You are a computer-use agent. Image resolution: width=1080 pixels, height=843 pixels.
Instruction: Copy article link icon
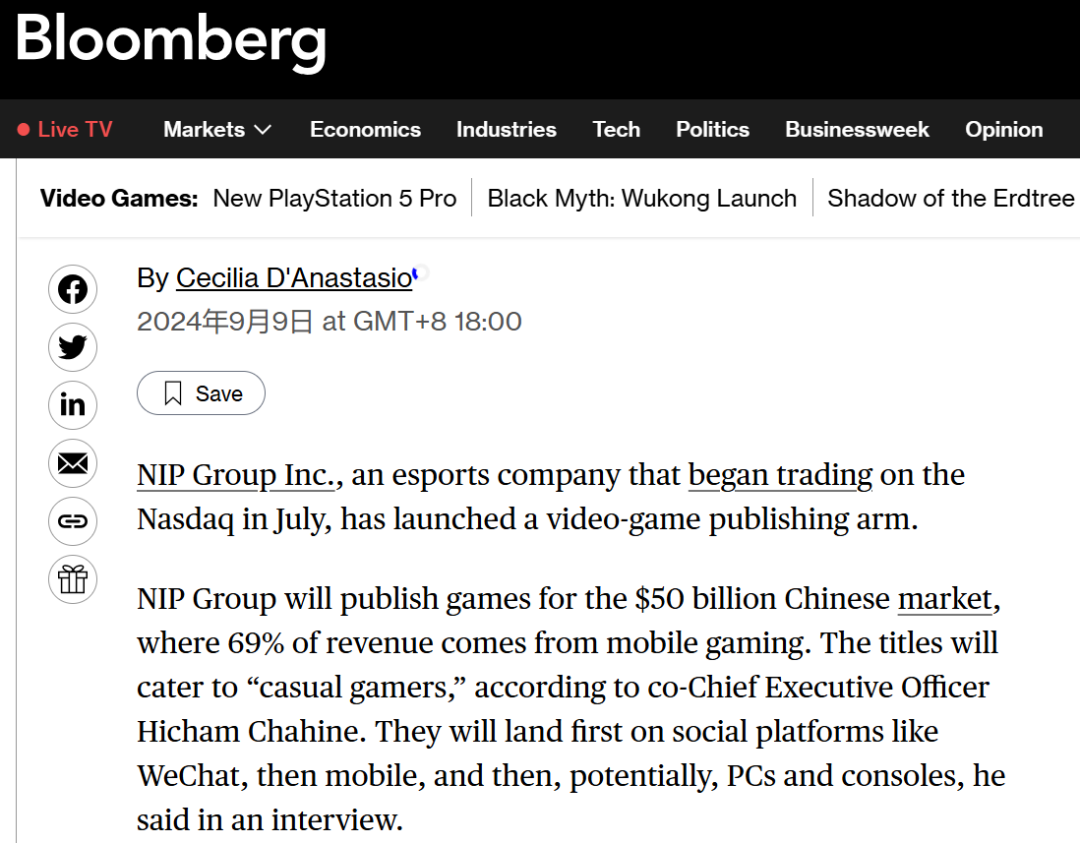pos(72,521)
